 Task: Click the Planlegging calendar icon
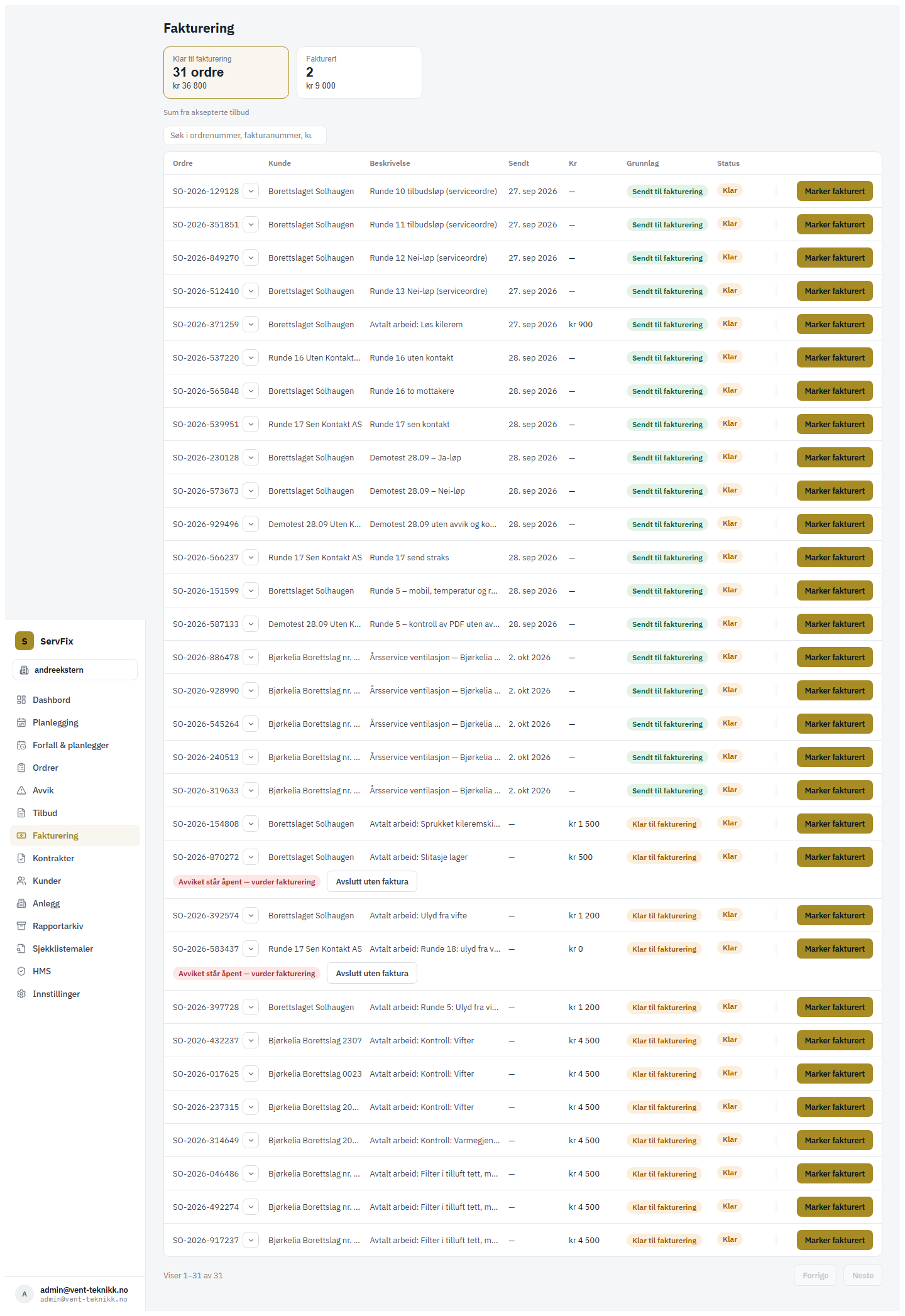(x=21, y=722)
